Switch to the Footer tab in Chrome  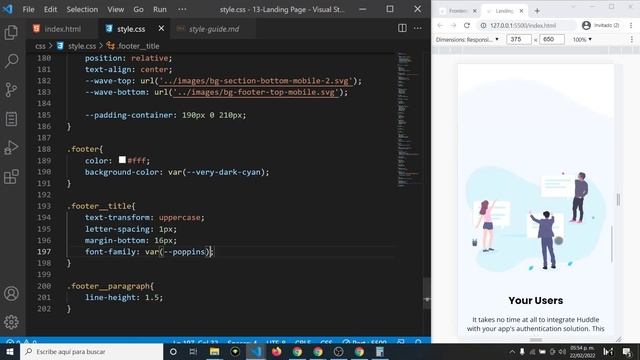[x=457, y=11]
